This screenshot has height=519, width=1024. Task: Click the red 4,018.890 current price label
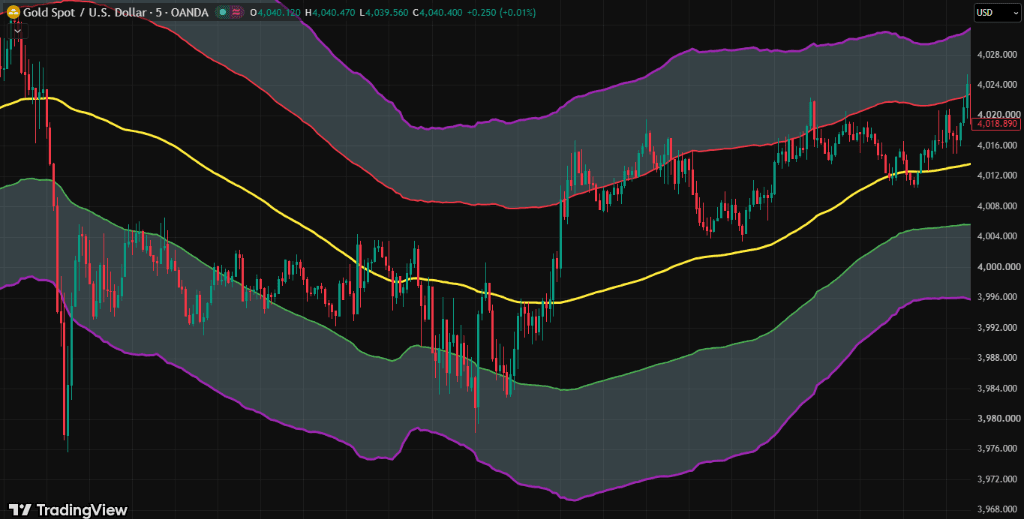pyautogui.click(x=996, y=123)
